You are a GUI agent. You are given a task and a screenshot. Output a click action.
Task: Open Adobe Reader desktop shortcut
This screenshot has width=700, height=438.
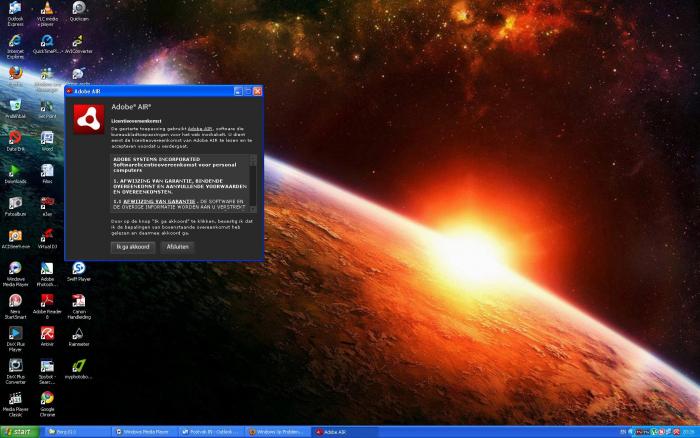47,306
